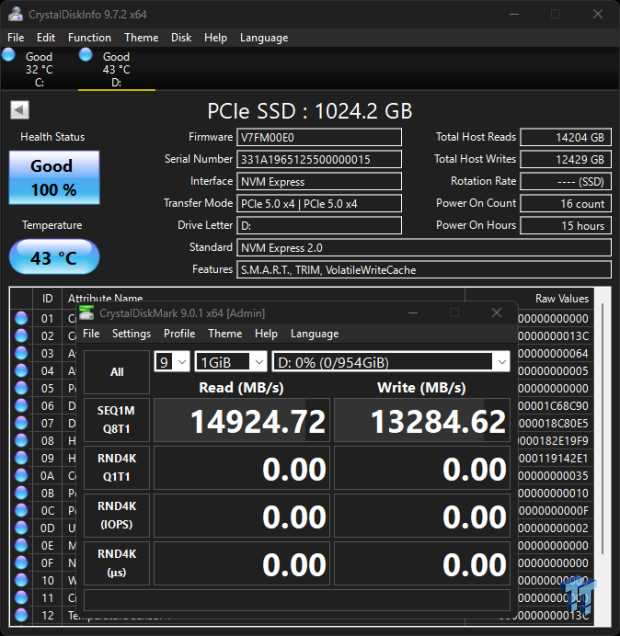Open CrystalDiskMark Theme menu
The height and width of the screenshot is (636, 620).
225,333
